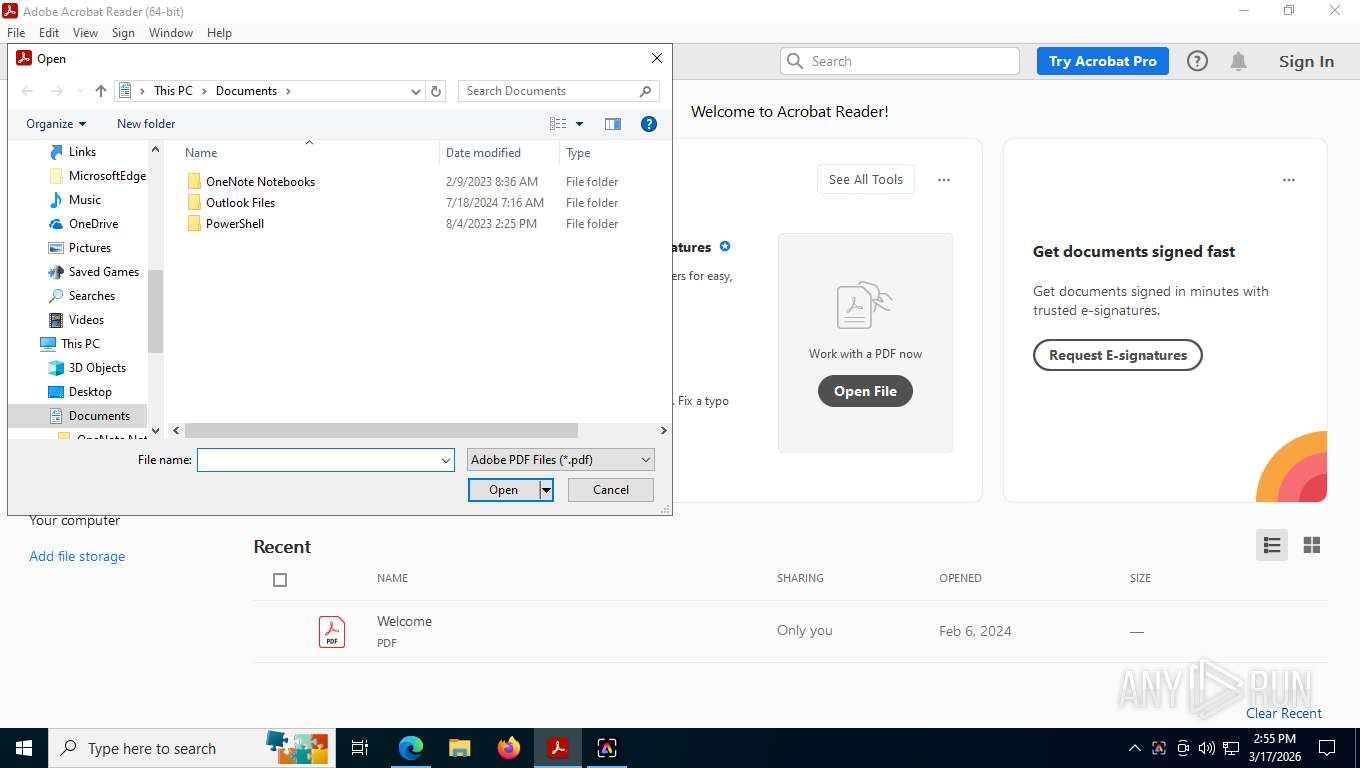This screenshot has width=1360, height=768.
Task: Click the Acrobat icon in the taskbar
Action: tap(557, 748)
